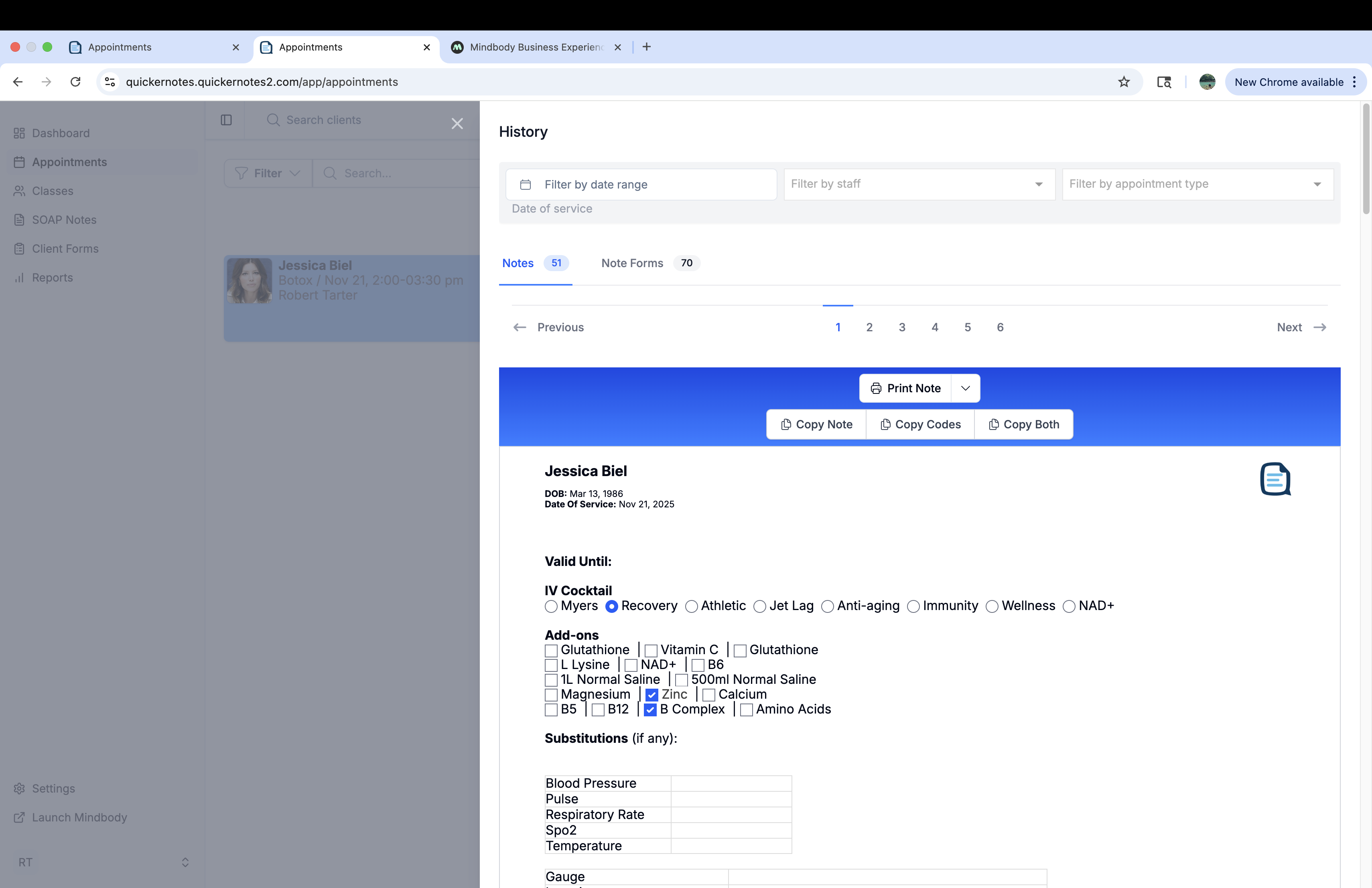Click the vertical scrollbar thumb
Image resolution: width=1372 pixels, height=888 pixels.
tap(1366, 158)
